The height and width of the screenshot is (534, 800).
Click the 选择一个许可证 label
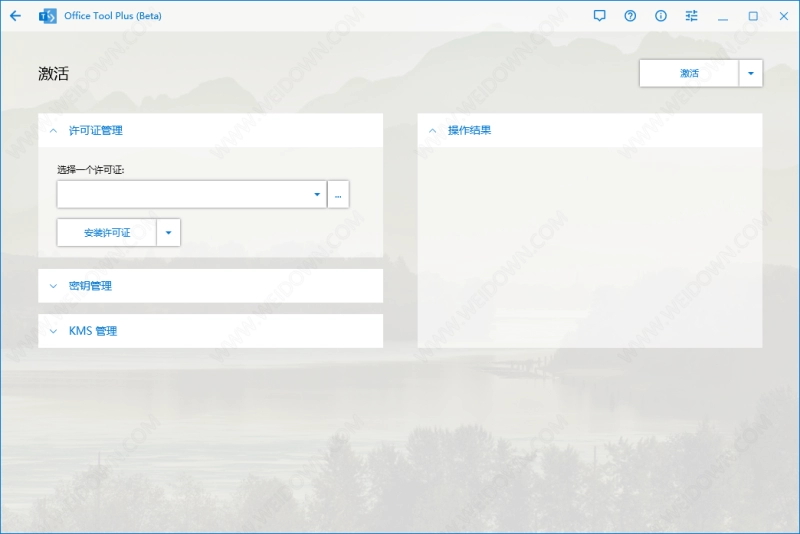click(90, 170)
